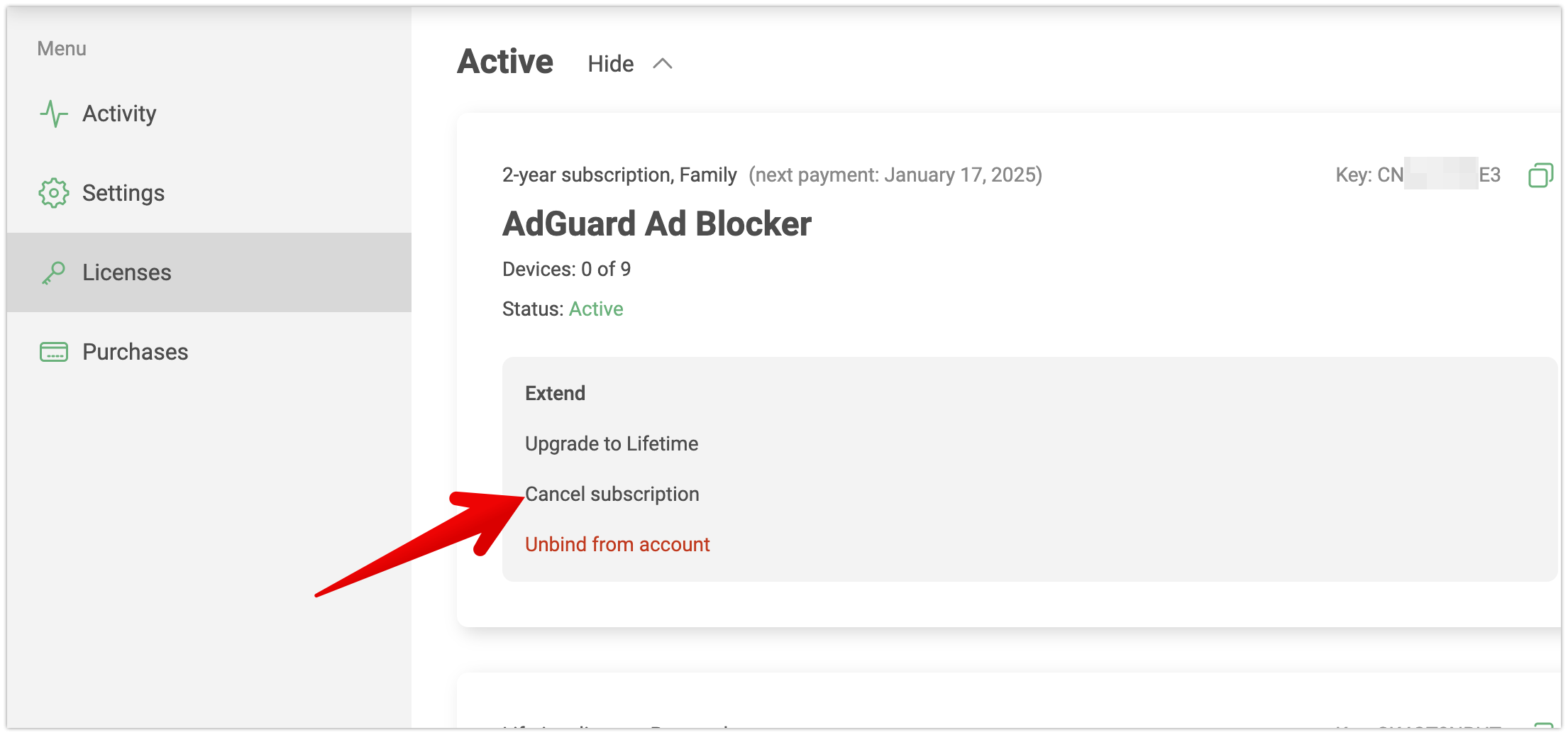Click the Settings gear icon

click(53, 192)
